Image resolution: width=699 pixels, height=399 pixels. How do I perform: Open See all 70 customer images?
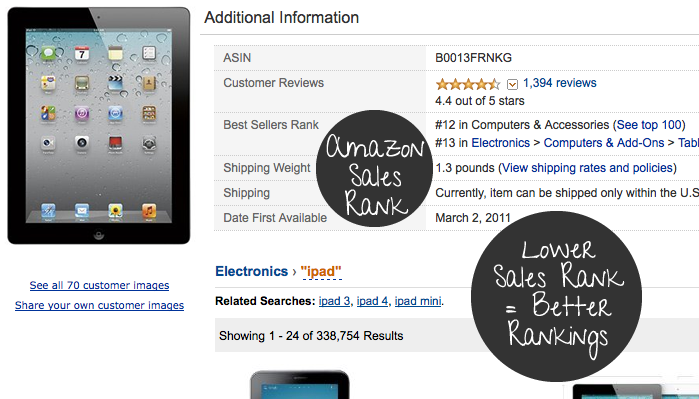coord(99,285)
